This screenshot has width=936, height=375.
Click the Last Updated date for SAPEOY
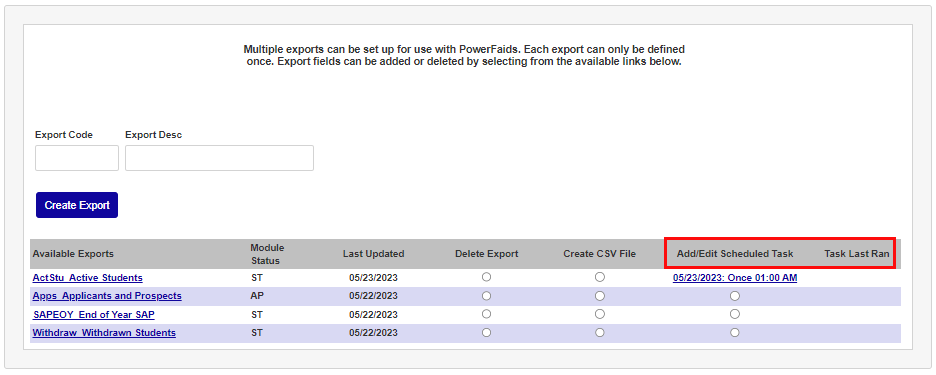(x=374, y=315)
